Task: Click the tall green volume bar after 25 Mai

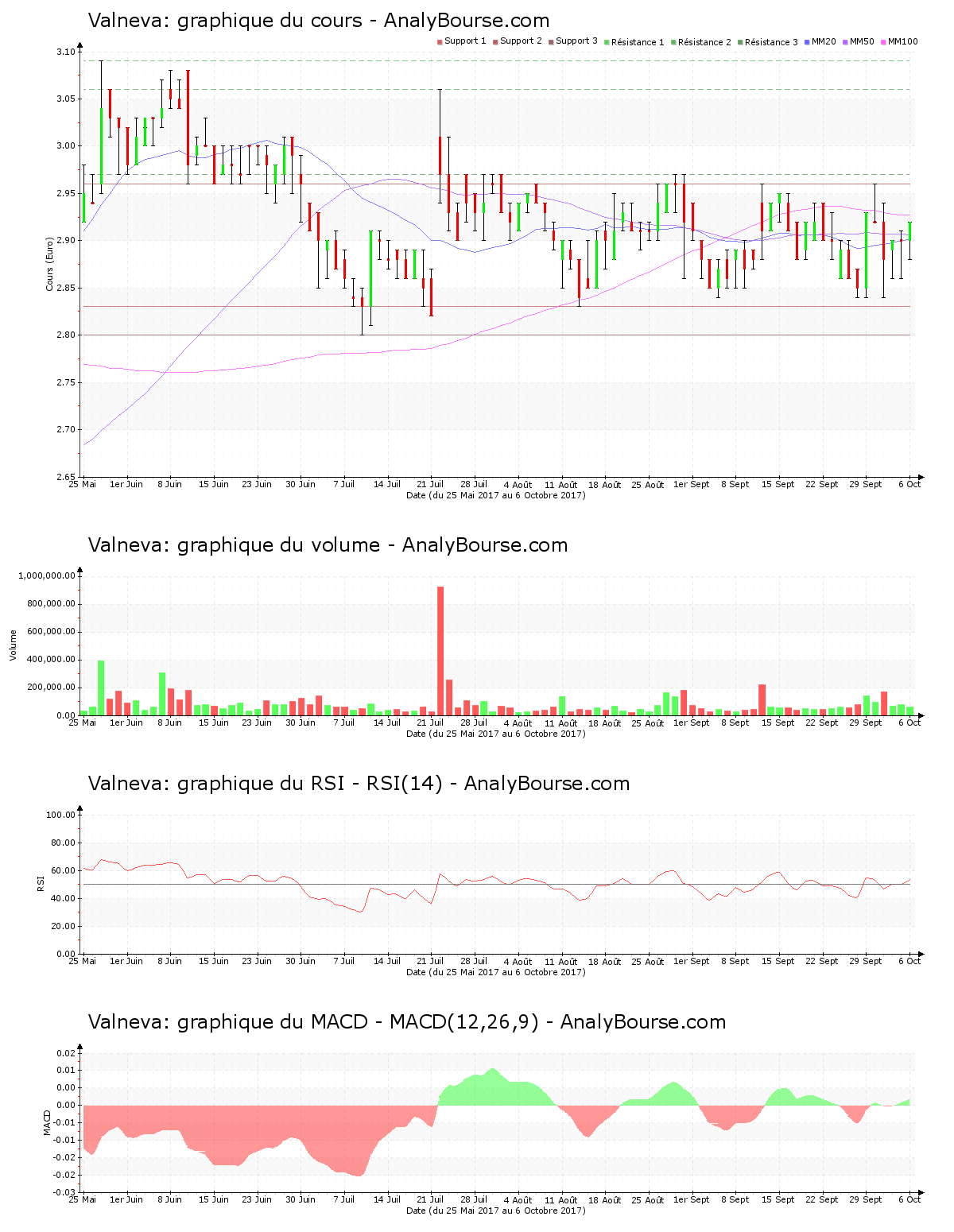Action: [x=101, y=688]
